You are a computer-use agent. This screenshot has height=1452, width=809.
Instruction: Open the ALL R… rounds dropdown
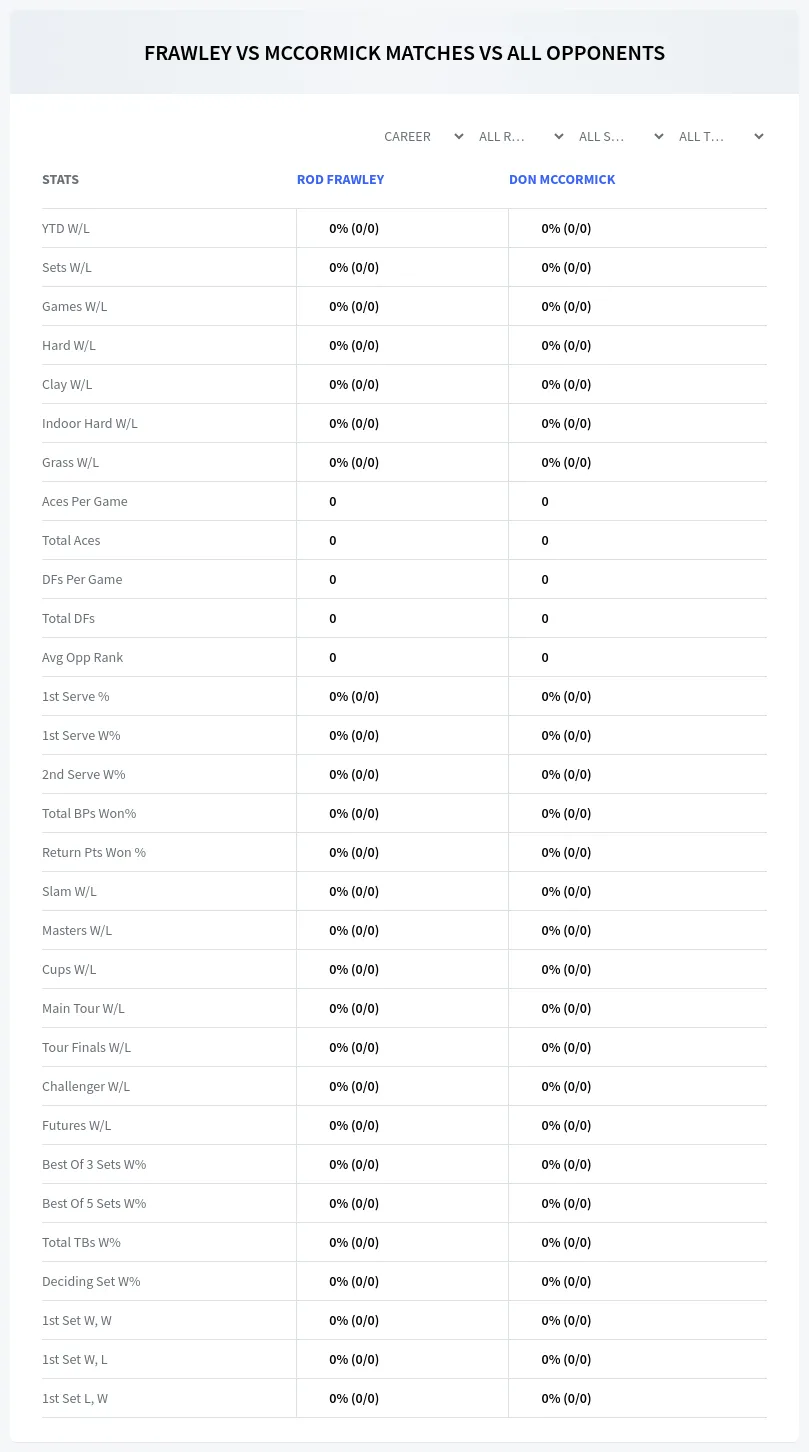tap(520, 136)
